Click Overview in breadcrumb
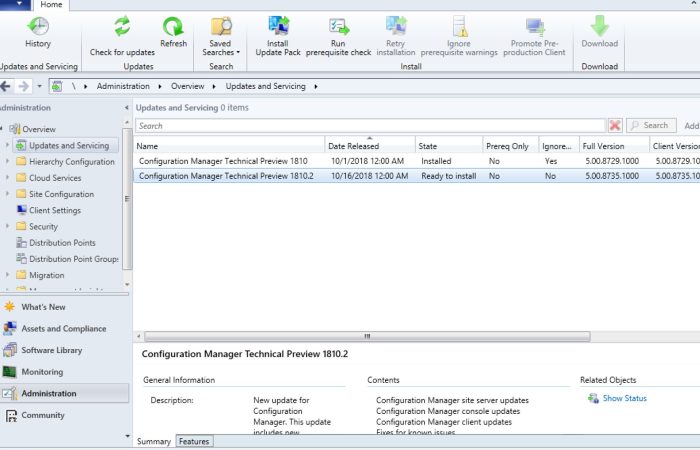 [188, 86]
